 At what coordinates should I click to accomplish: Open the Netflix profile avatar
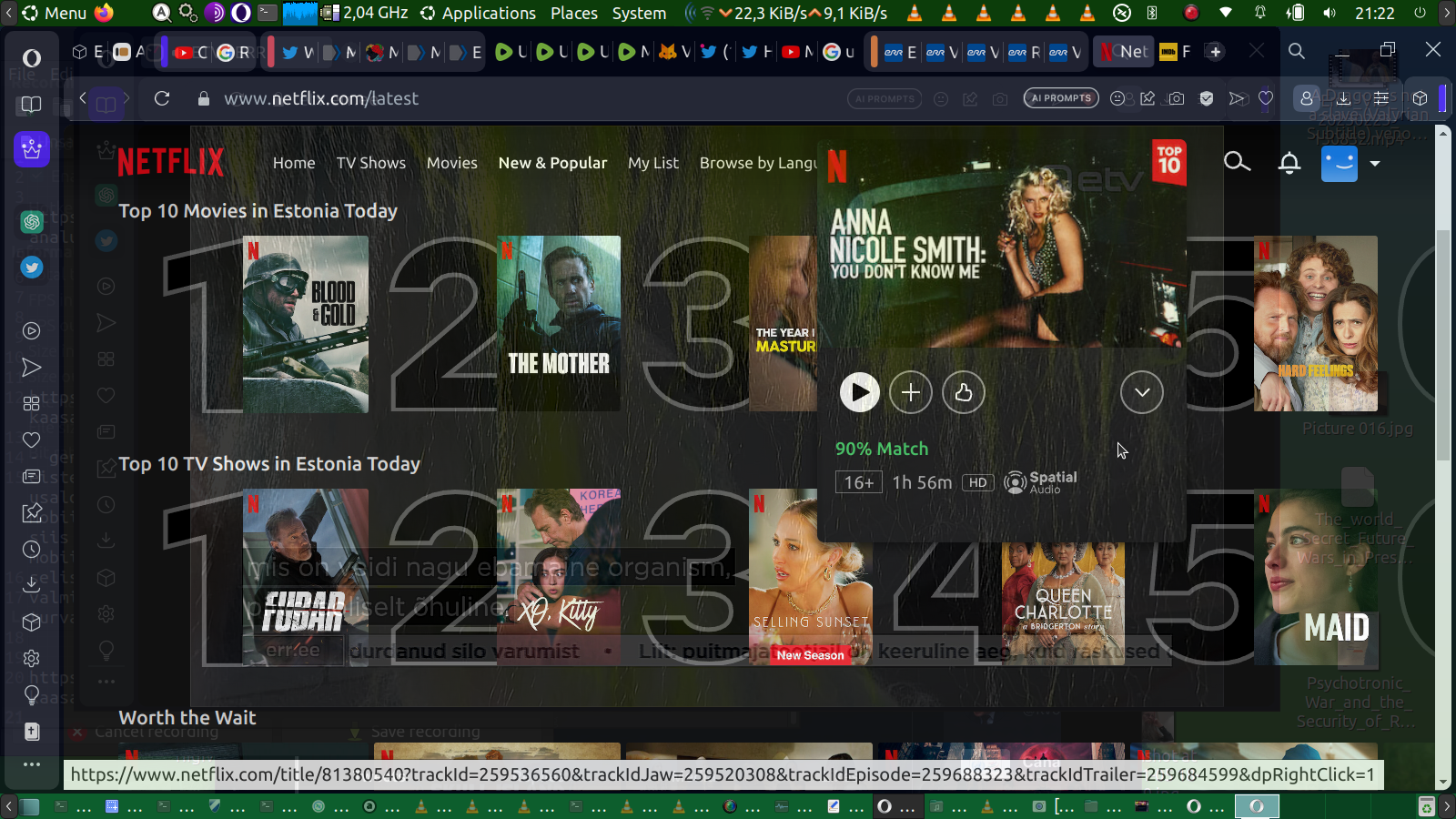[x=1340, y=164]
